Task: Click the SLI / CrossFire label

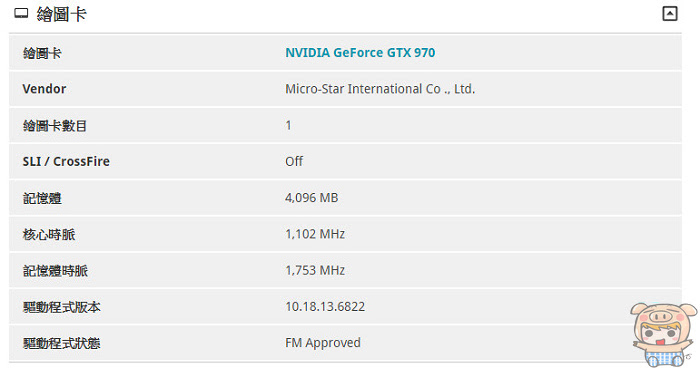Action: point(66,161)
